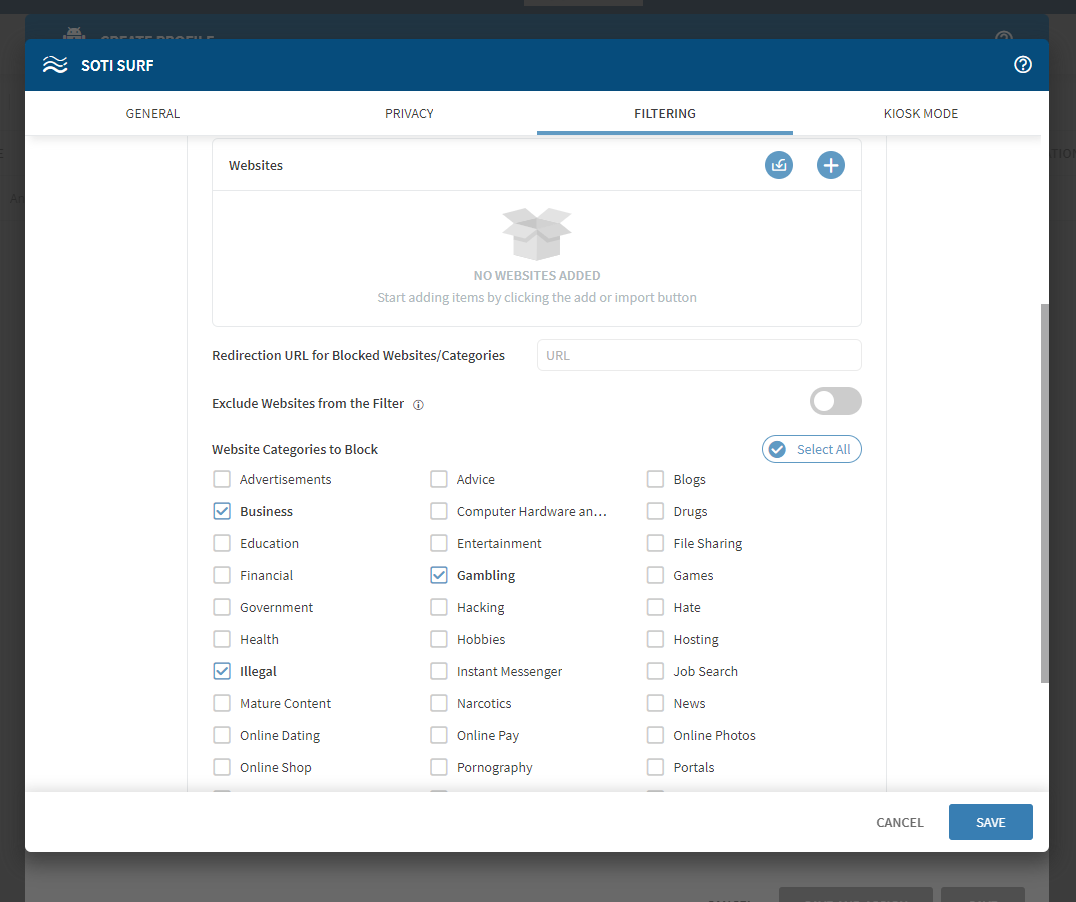This screenshot has width=1076, height=902.
Task: Check the File Sharing checkbox
Action: coord(655,544)
